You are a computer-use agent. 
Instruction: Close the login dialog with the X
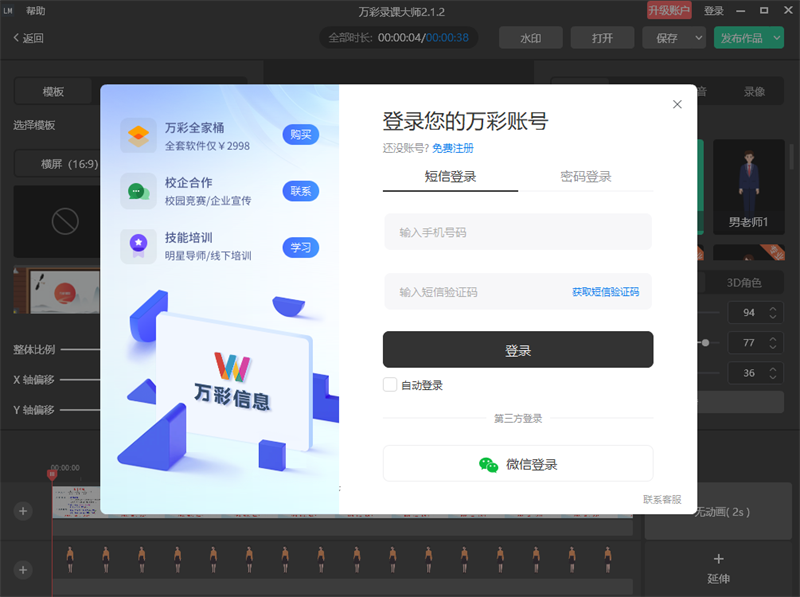677,104
